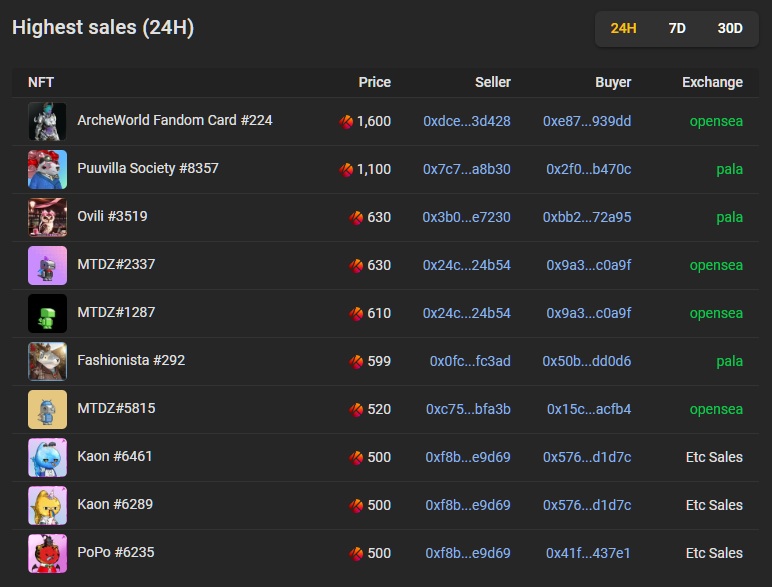
Task: Select Etc Sales text in PoPo #6235 row
Action: click(714, 554)
